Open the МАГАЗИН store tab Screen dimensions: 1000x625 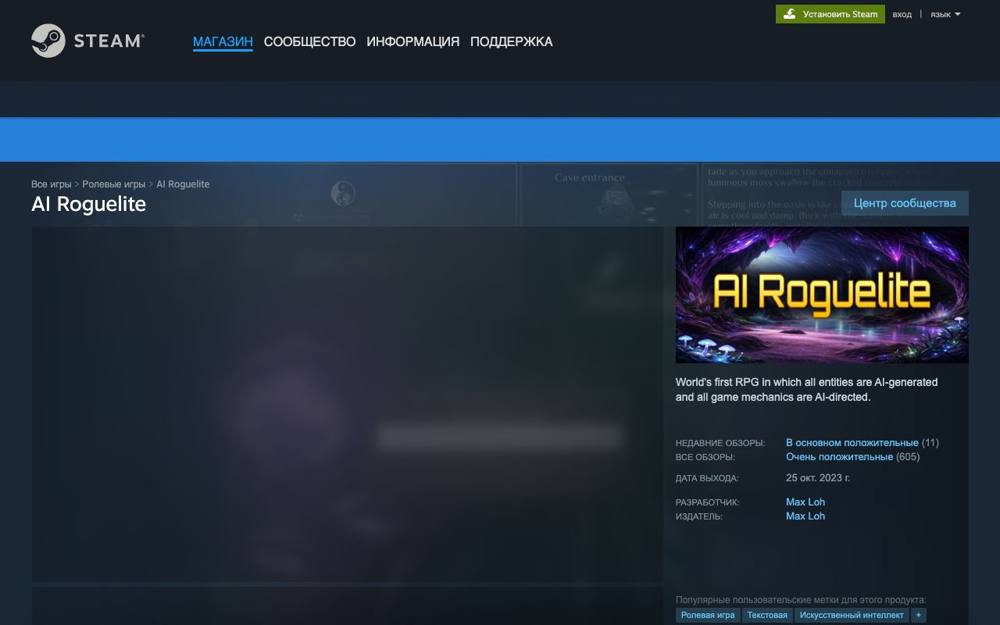[223, 41]
